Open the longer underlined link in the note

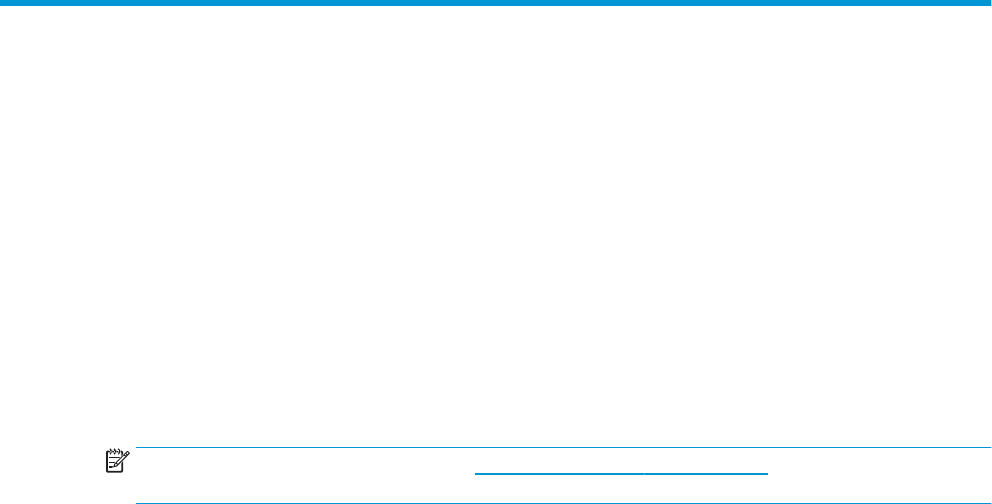point(559,473)
